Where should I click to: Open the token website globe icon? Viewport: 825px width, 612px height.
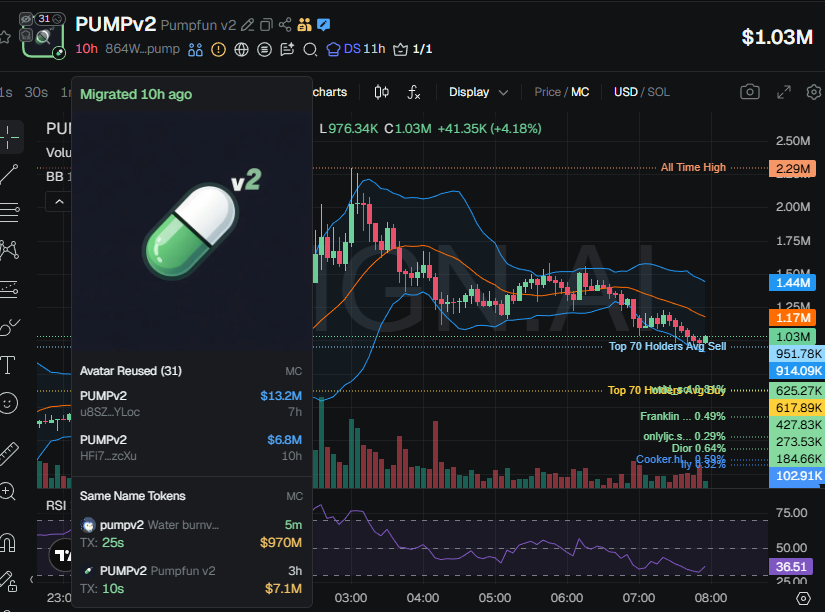(242, 49)
